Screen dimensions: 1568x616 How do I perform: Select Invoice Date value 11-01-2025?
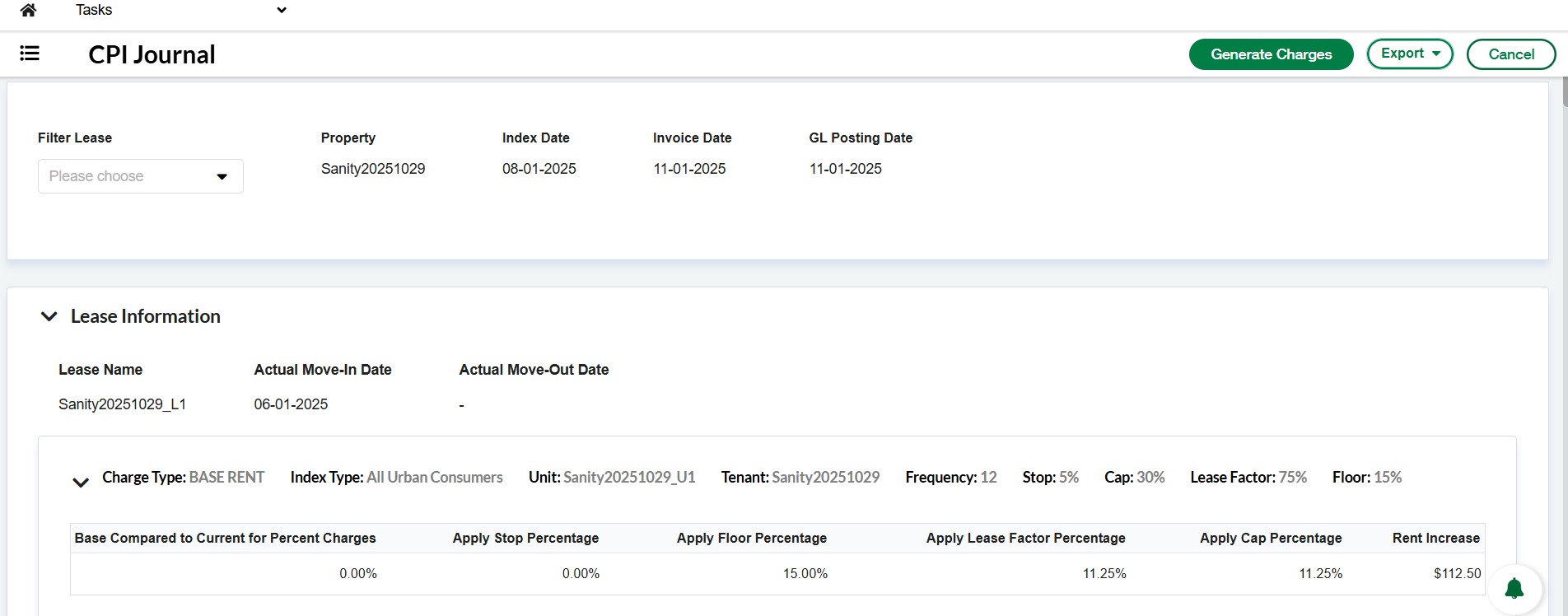[x=689, y=169]
